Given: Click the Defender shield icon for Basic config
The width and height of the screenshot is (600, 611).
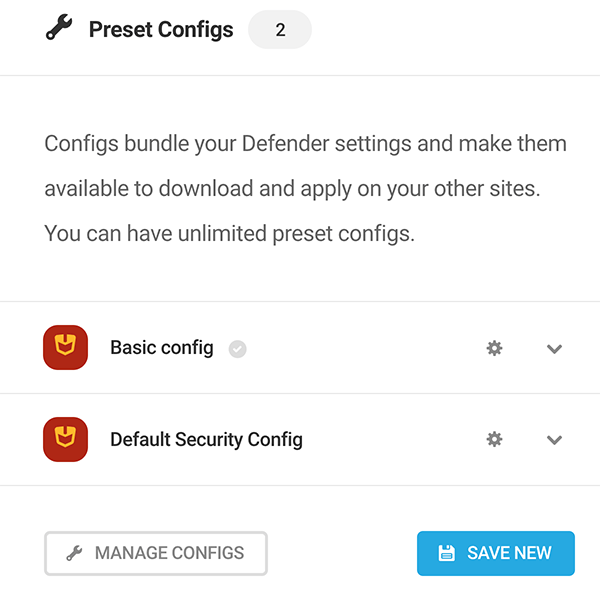Looking at the screenshot, I should pyautogui.click(x=66, y=348).
